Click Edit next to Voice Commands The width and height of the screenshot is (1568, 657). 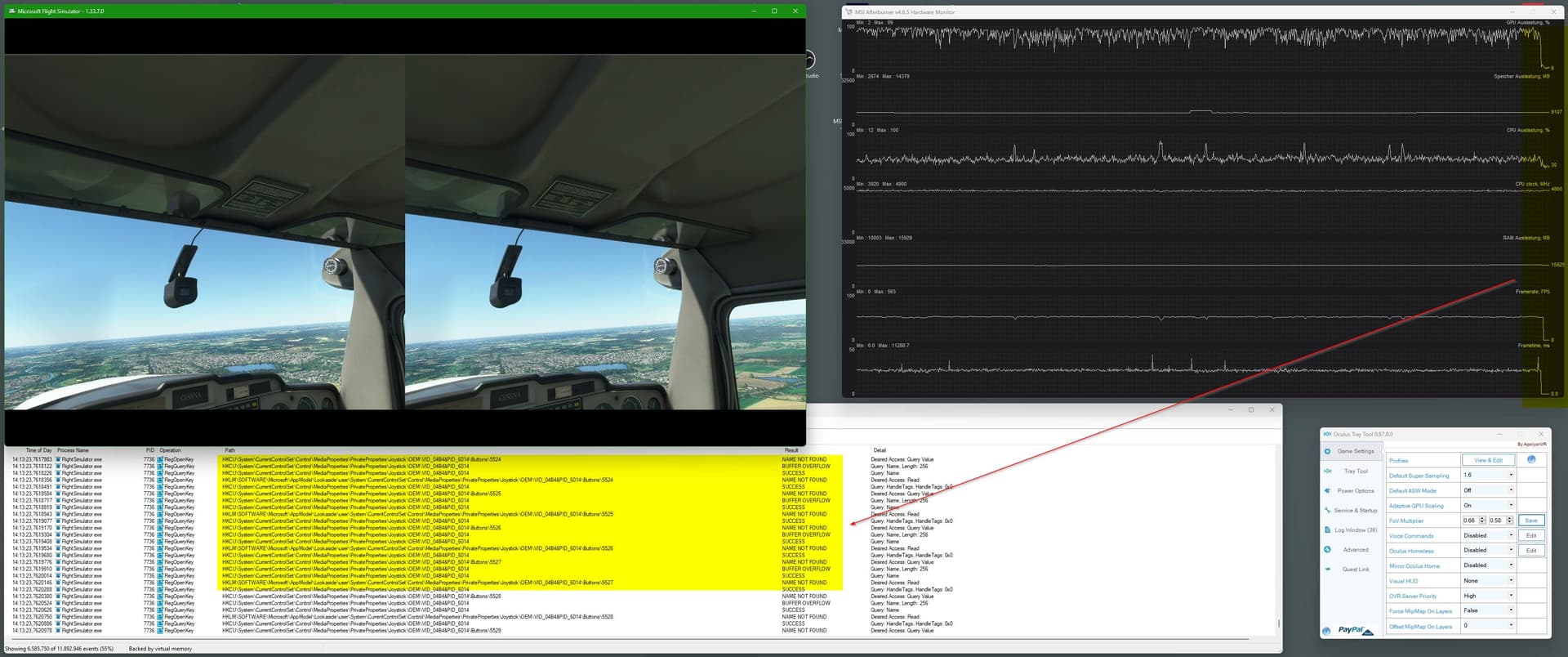pyautogui.click(x=1530, y=535)
